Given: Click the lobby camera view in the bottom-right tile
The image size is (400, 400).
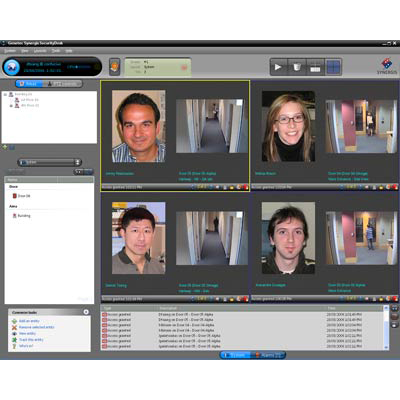Looking at the screenshot, I should (x=361, y=238).
